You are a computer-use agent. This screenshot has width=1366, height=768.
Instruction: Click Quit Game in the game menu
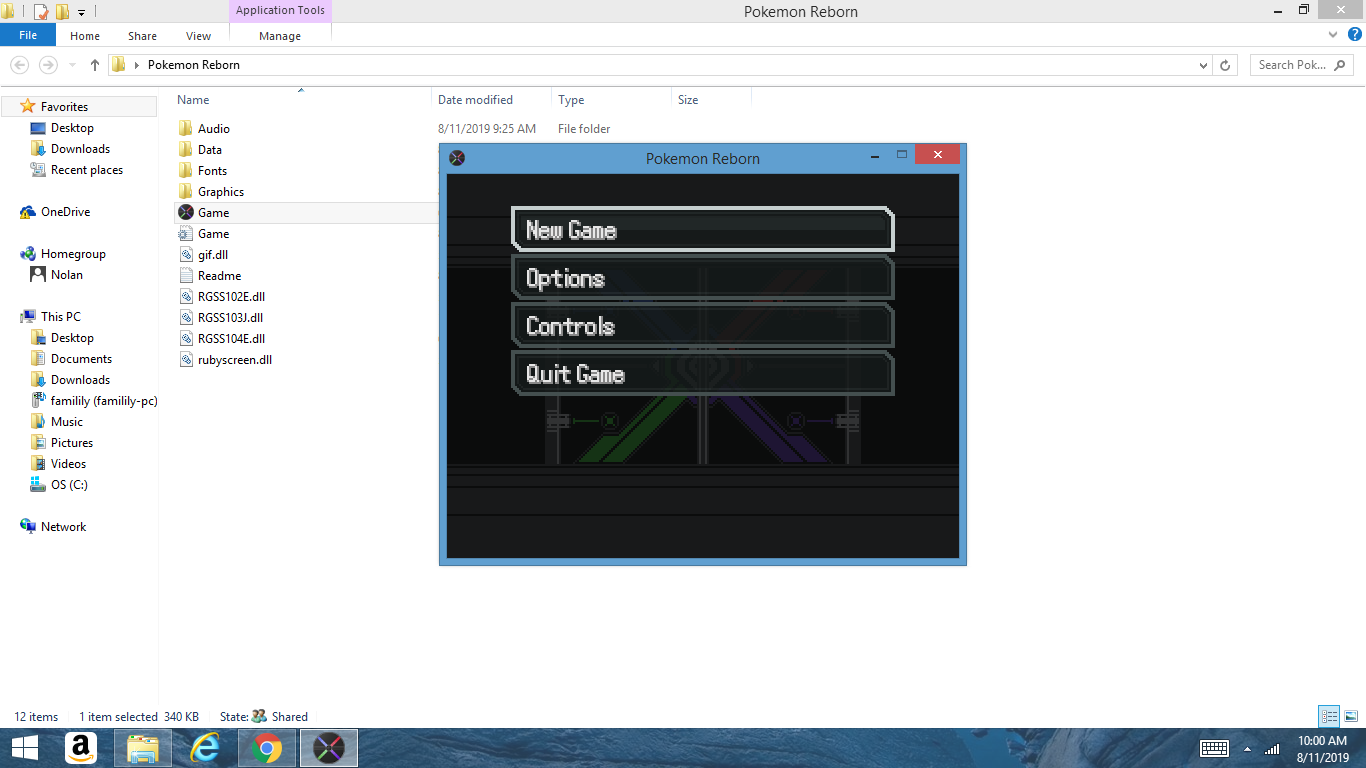pyautogui.click(x=702, y=374)
